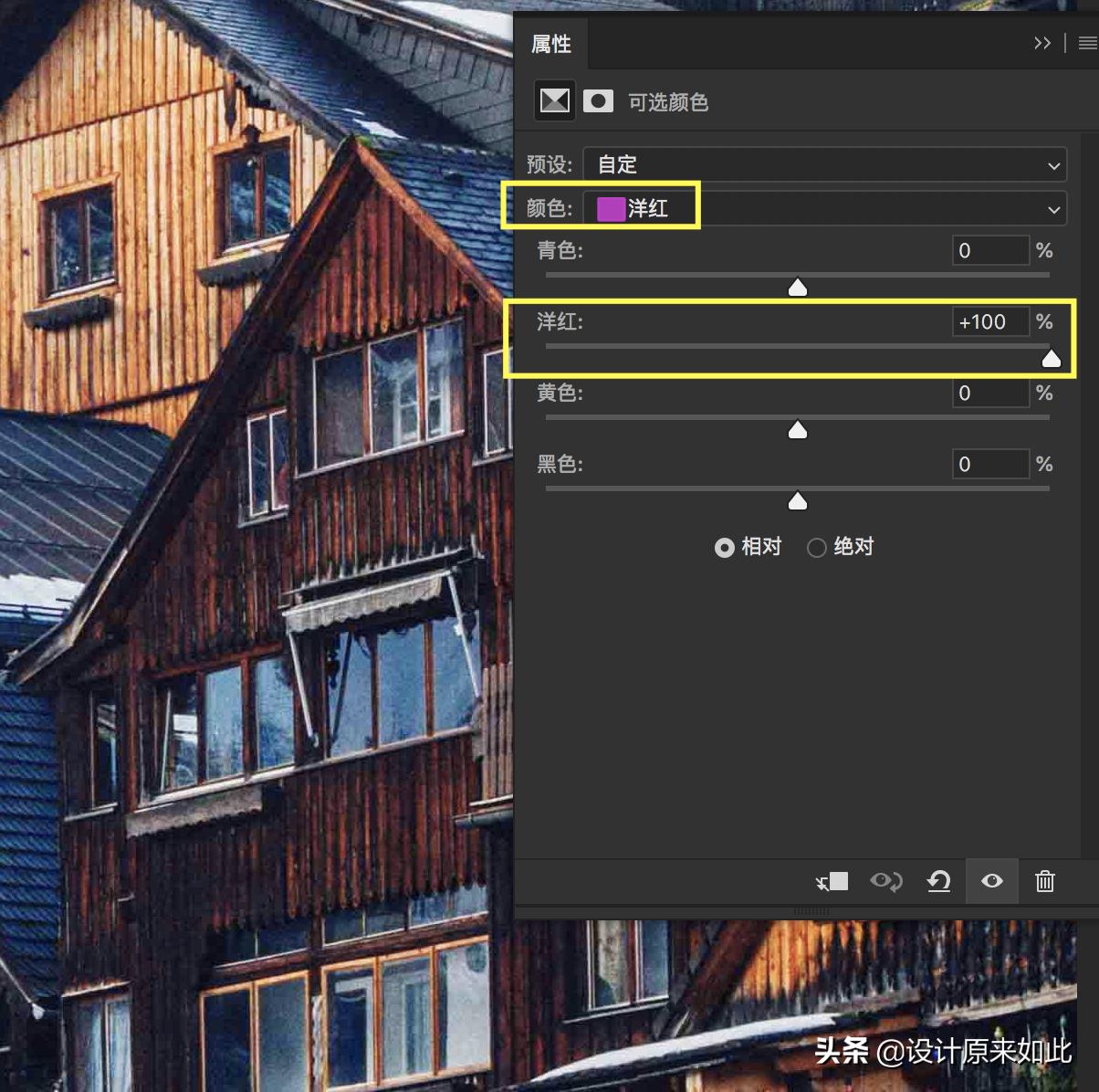The height and width of the screenshot is (1092, 1099).
Task: Open the 预设 preset dropdown
Action: [x=824, y=165]
